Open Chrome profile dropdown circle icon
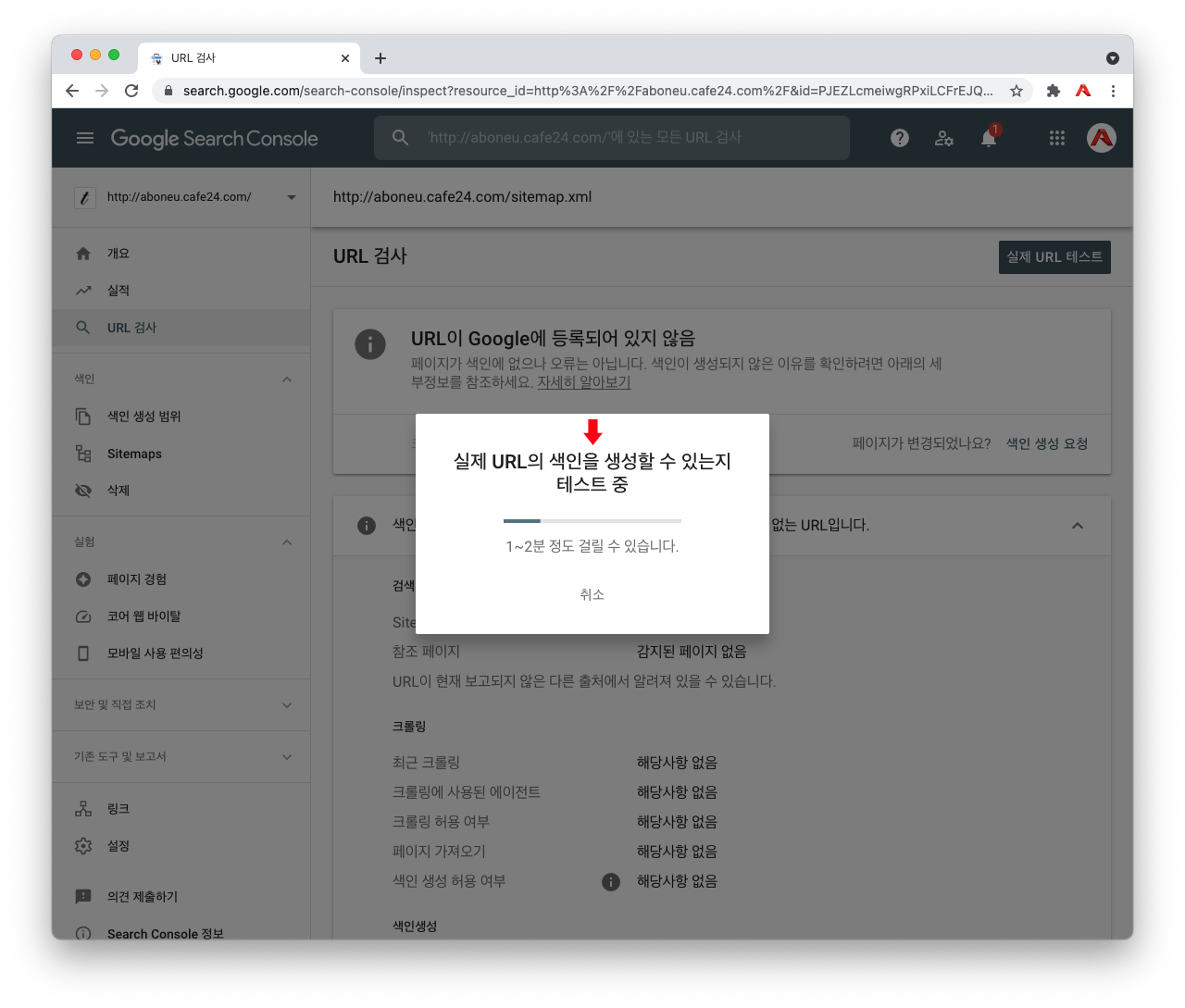This screenshot has height=1008, width=1185. click(1113, 58)
